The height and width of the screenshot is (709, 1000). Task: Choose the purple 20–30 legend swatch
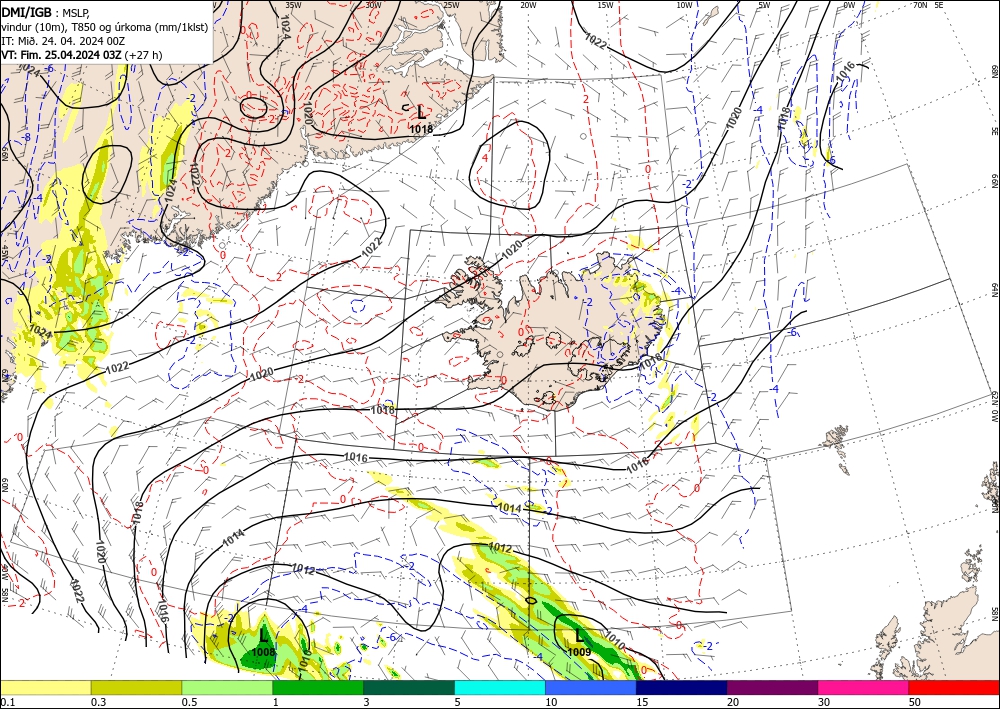click(x=772, y=687)
